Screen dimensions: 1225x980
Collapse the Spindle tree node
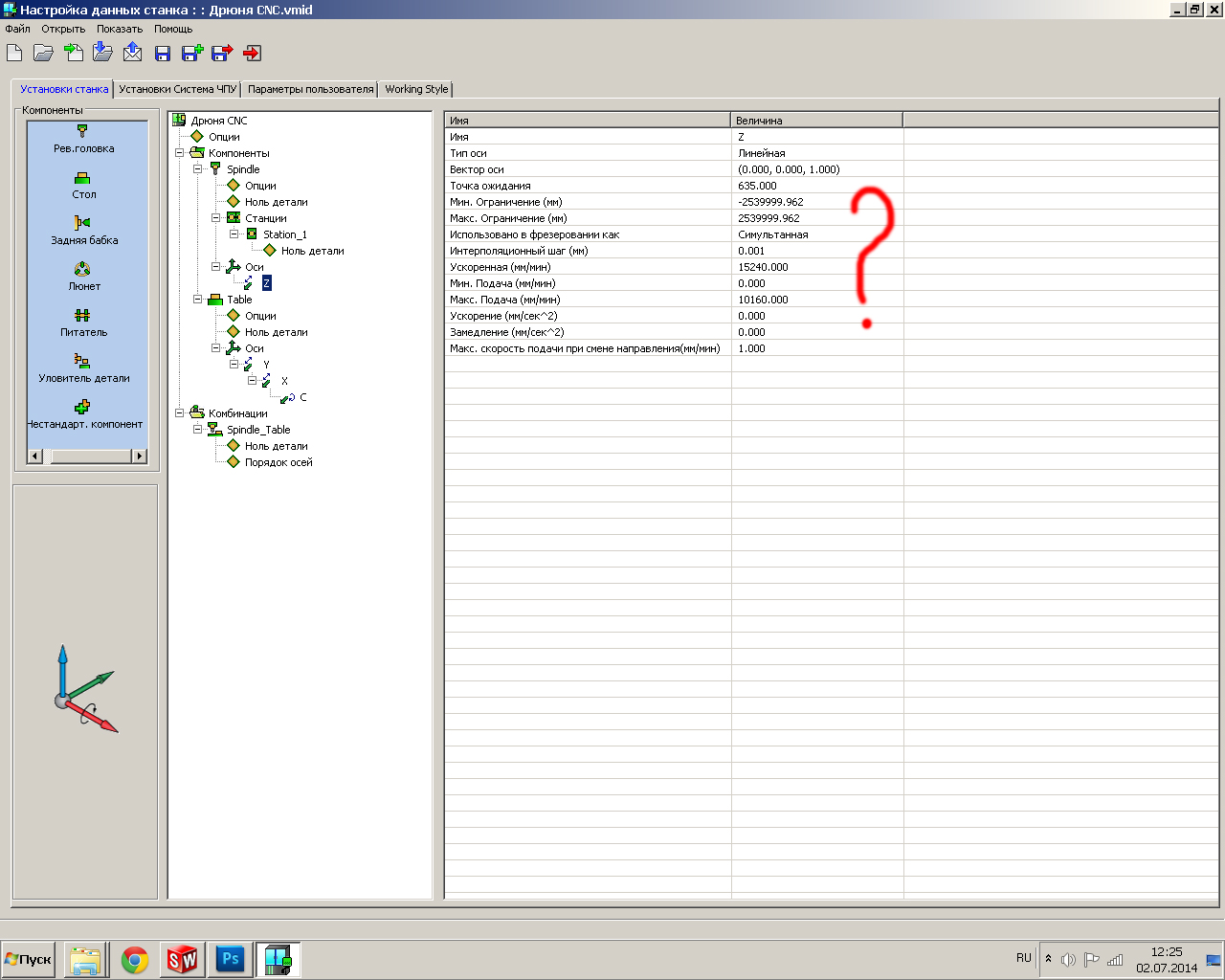[x=197, y=169]
